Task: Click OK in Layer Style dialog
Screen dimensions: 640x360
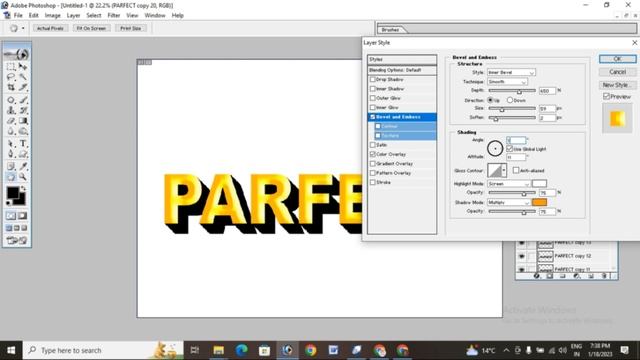Action: pyautogui.click(x=618, y=59)
